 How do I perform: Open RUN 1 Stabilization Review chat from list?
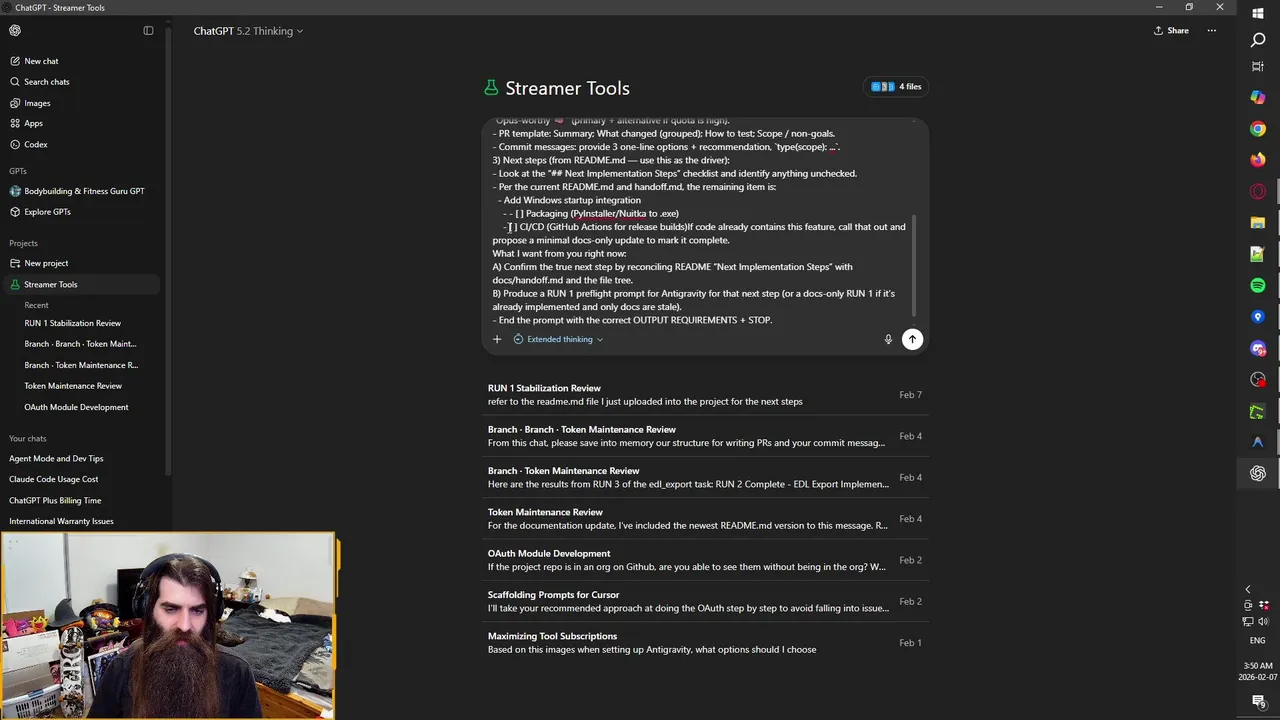705,395
